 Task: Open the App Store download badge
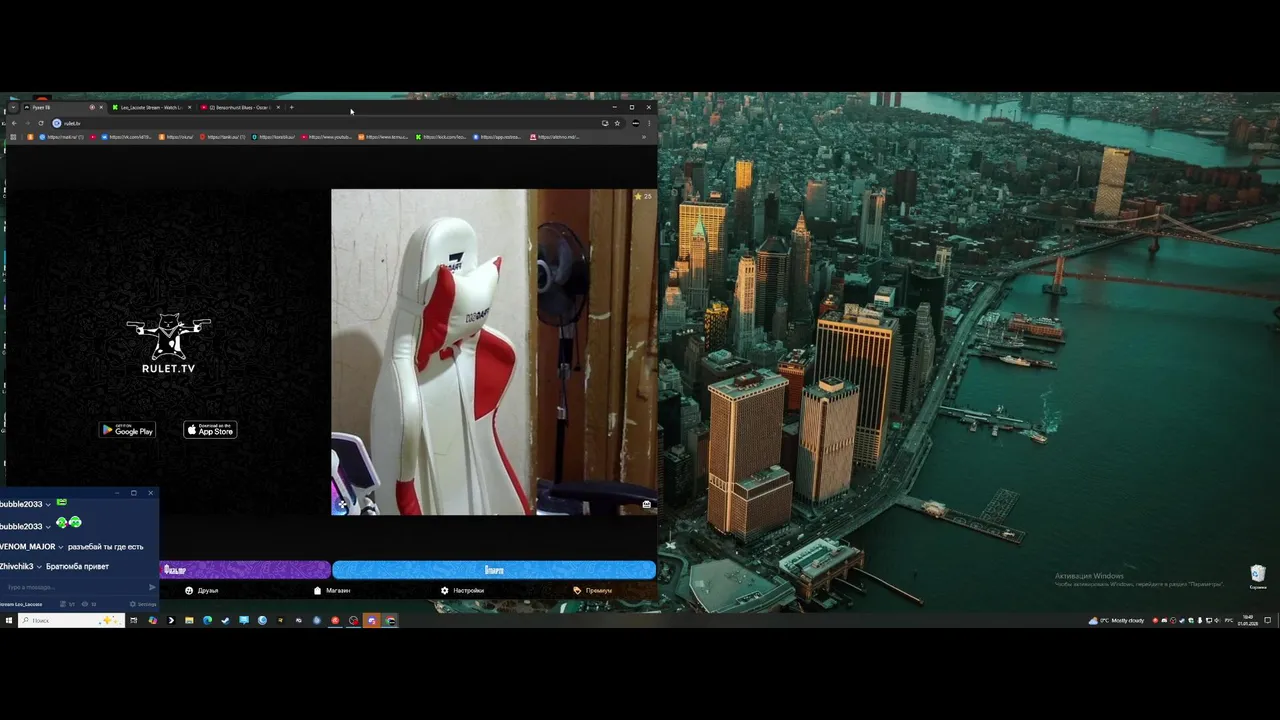coord(210,430)
